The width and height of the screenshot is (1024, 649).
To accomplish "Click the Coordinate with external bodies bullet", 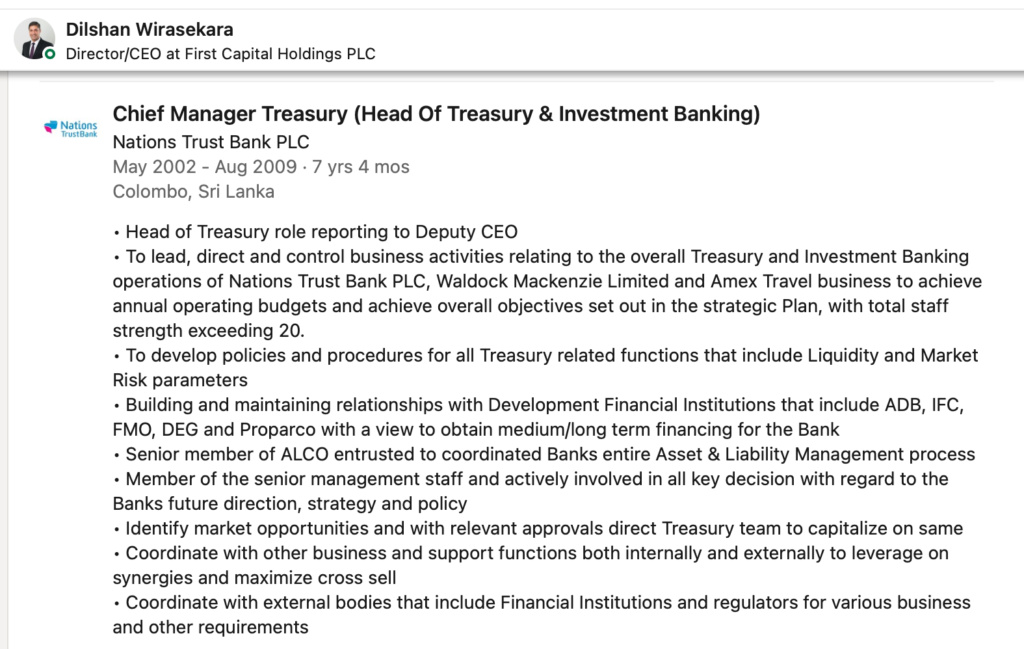I will [542, 614].
